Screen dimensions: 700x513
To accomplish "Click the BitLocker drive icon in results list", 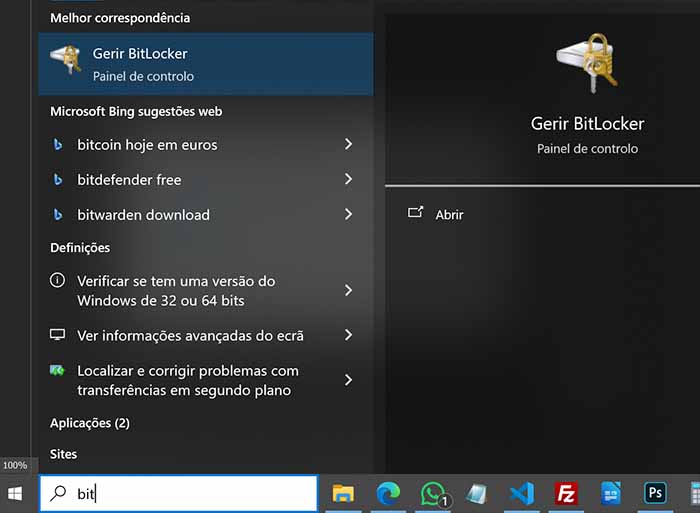I will 66,59.
